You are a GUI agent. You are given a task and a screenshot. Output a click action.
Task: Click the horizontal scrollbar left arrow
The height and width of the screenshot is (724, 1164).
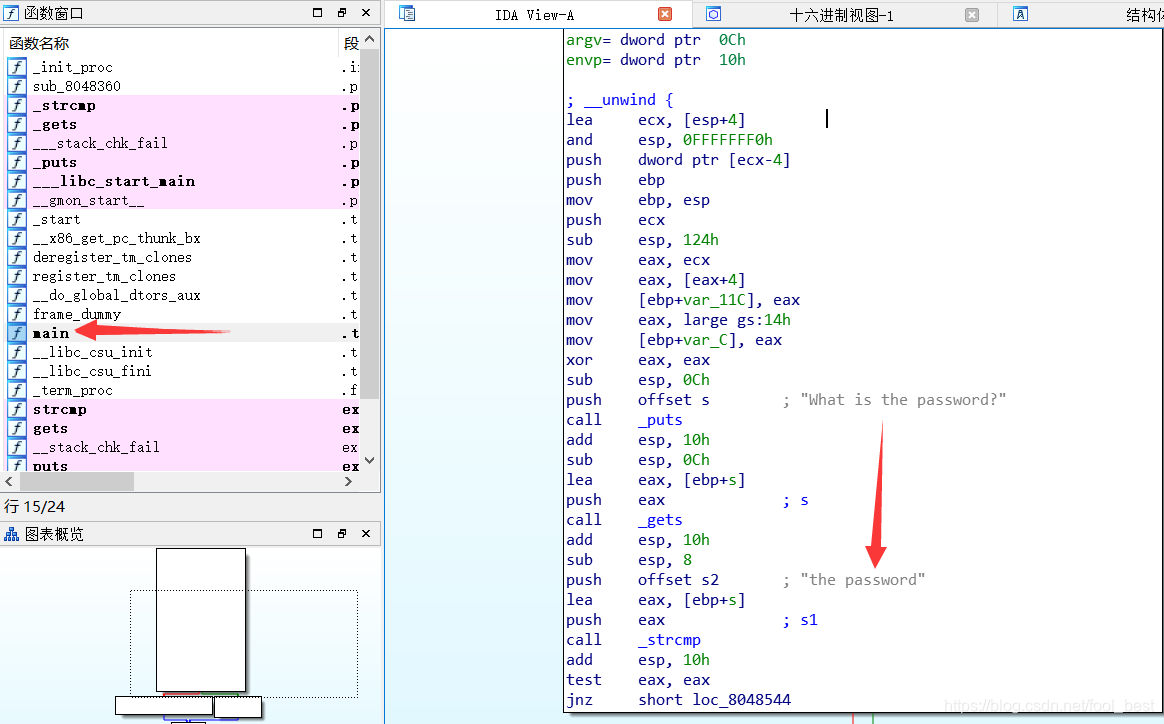pyautogui.click(x=10, y=481)
